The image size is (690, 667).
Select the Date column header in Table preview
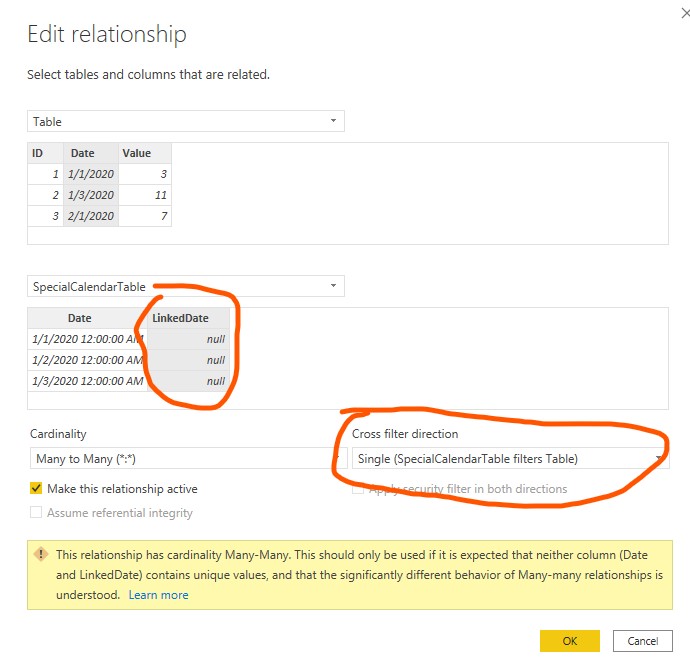pyautogui.click(x=91, y=153)
